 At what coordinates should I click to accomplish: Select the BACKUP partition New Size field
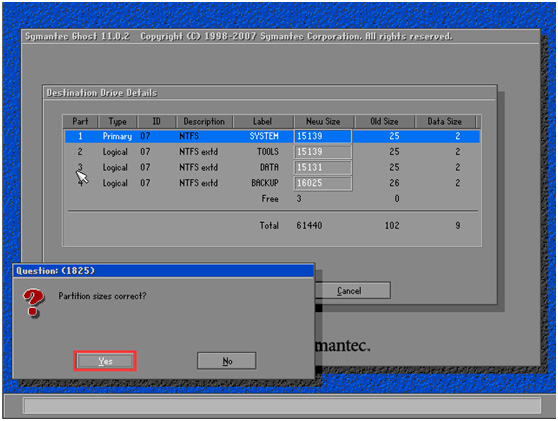coord(323,183)
